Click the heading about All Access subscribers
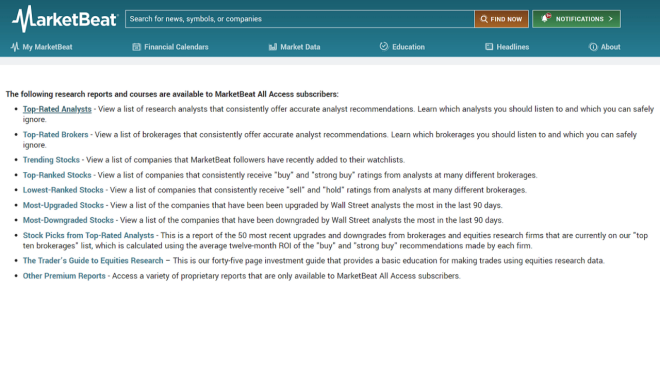 (x=172, y=94)
